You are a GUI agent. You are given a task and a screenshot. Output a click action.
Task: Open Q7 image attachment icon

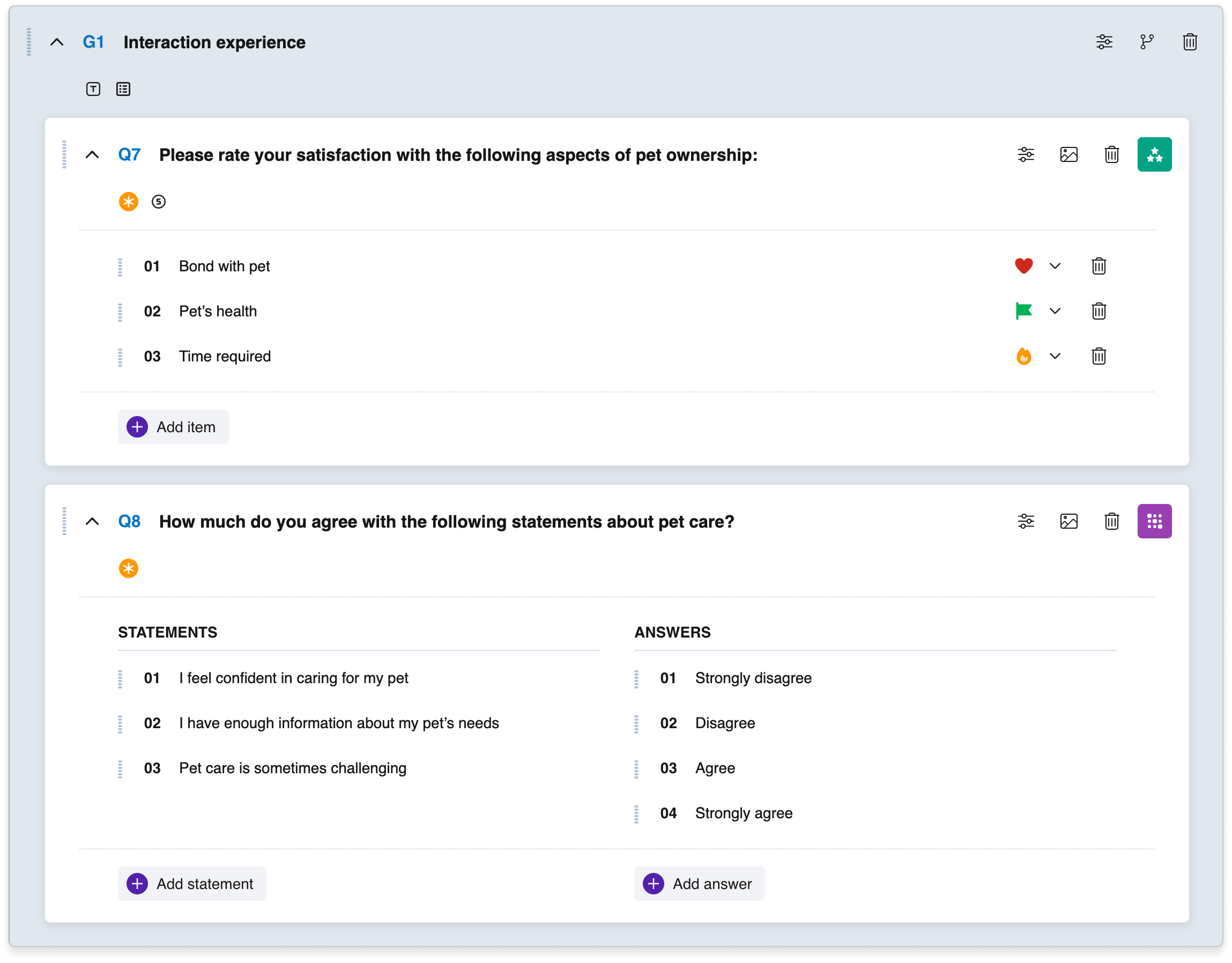click(x=1068, y=154)
